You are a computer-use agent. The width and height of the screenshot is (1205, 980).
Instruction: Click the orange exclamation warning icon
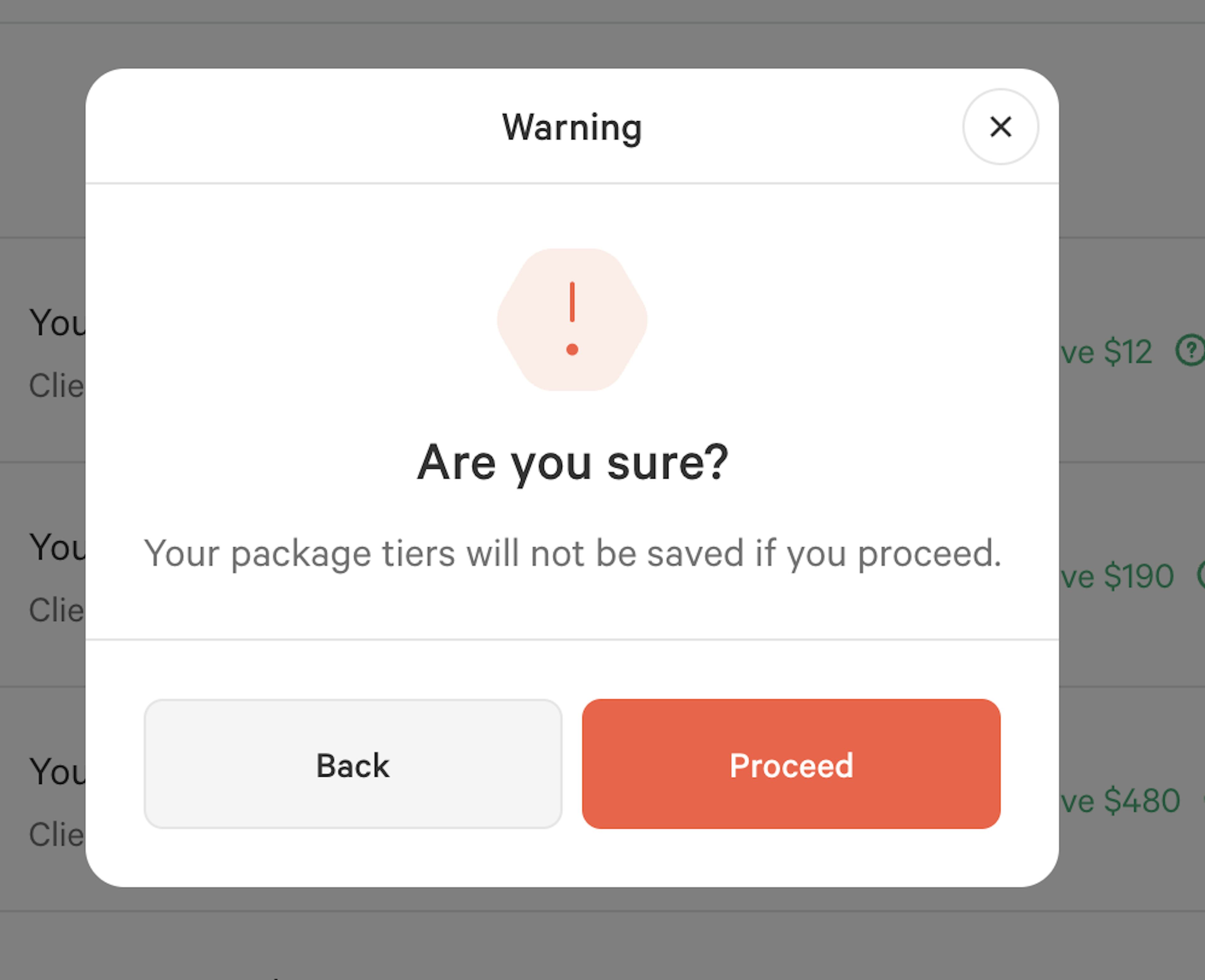[572, 320]
